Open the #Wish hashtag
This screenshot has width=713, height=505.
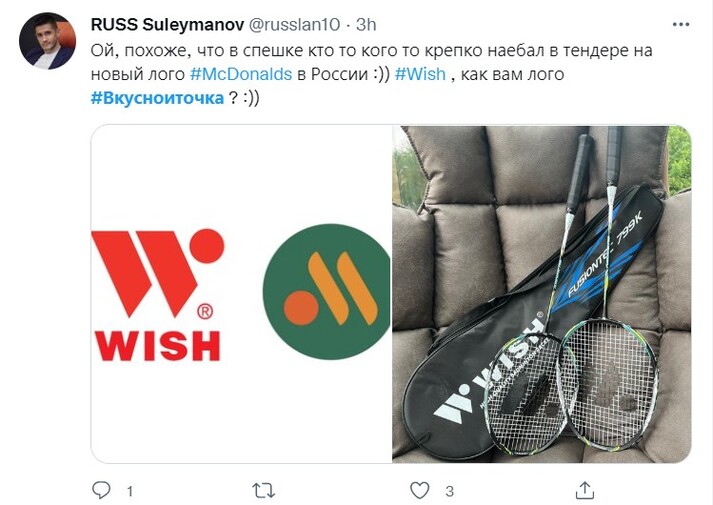pyautogui.click(x=420, y=74)
